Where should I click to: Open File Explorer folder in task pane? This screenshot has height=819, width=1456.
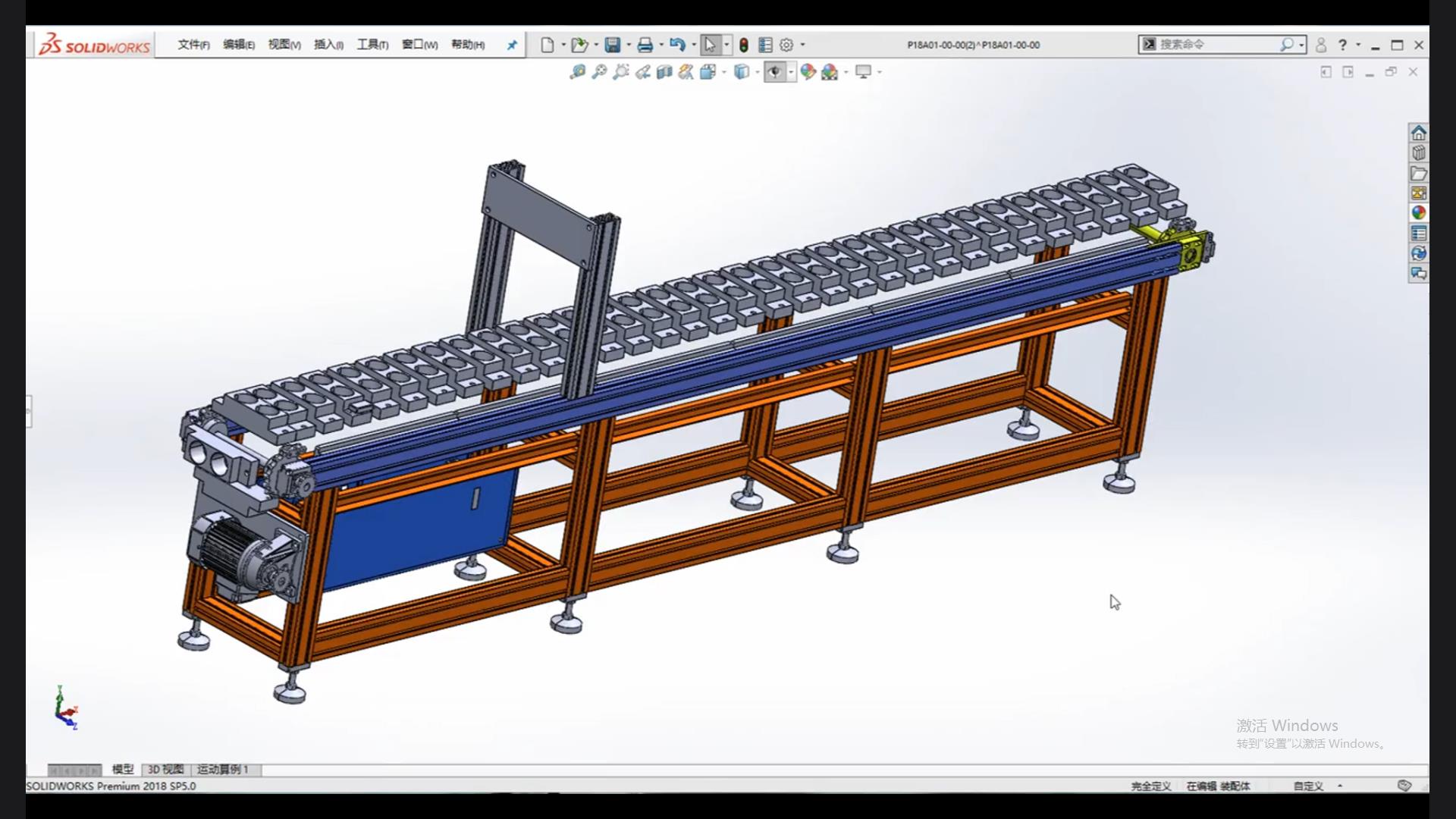pyautogui.click(x=1419, y=174)
